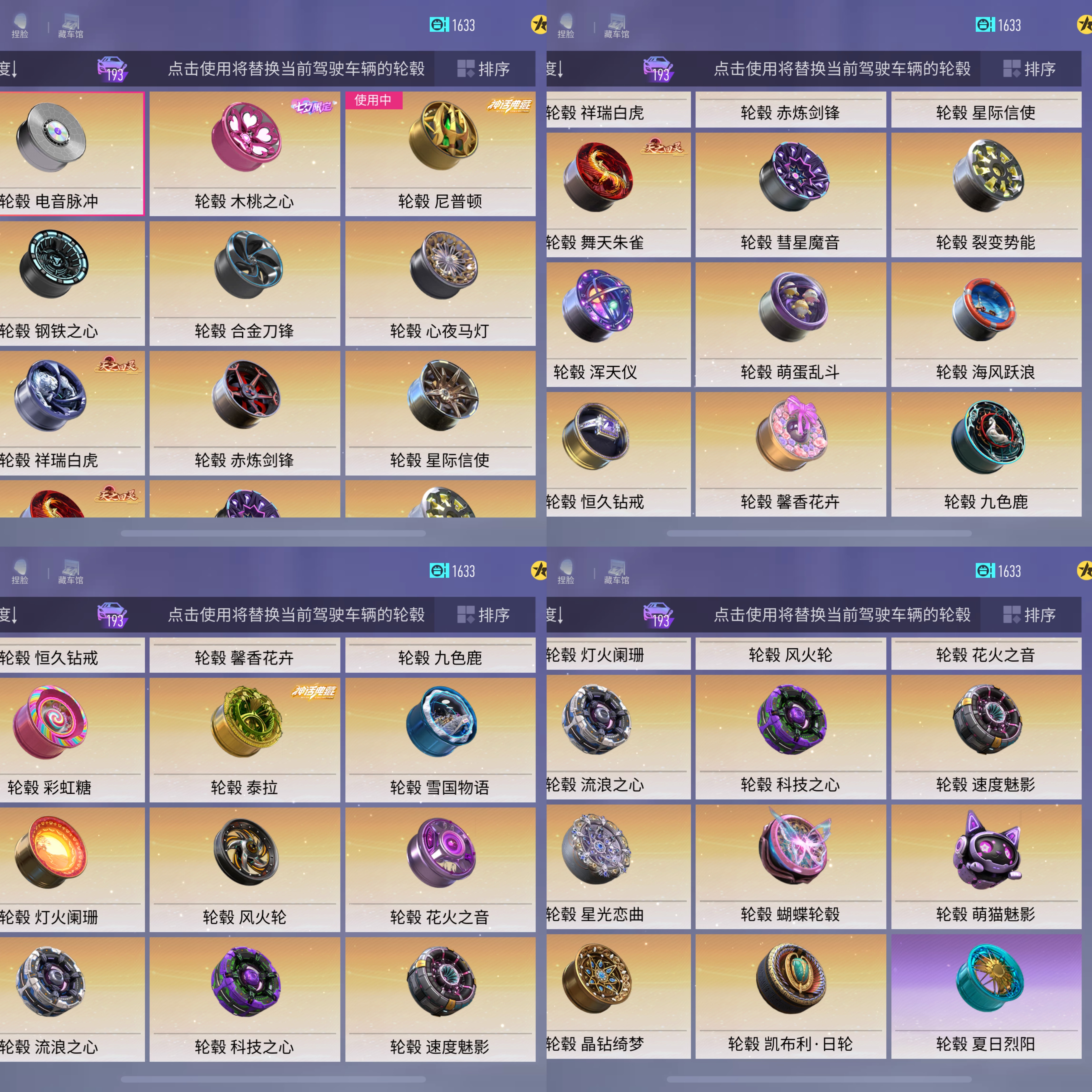The height and width of the screenshot is (1092, 1092).
Task: Select the 电音脉冲 wheel hub
Action: click(x=72, y=154)
